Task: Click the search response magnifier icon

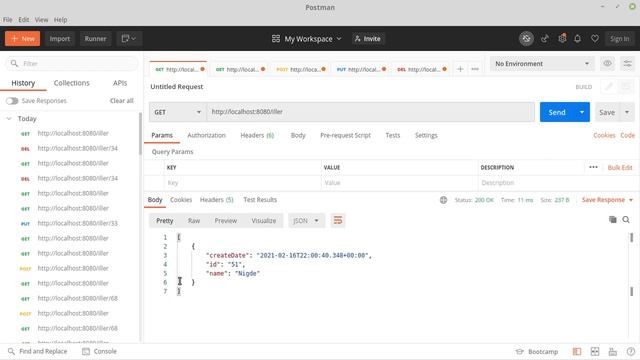Action: pyautogui.click(x=626, y=220)
